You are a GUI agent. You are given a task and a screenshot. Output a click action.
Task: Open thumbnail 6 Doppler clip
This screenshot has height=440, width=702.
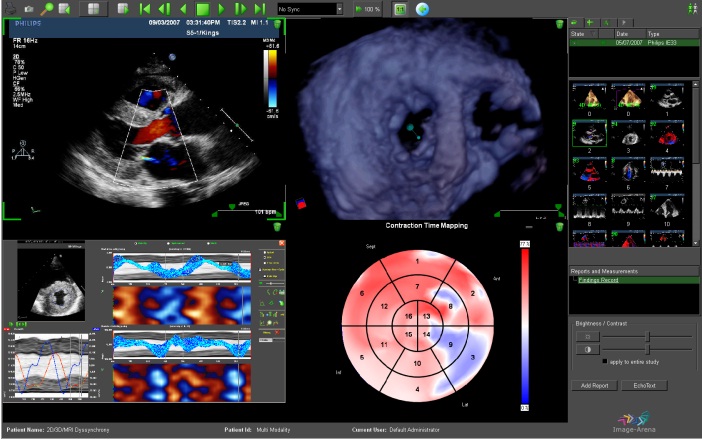coord(628,170)
